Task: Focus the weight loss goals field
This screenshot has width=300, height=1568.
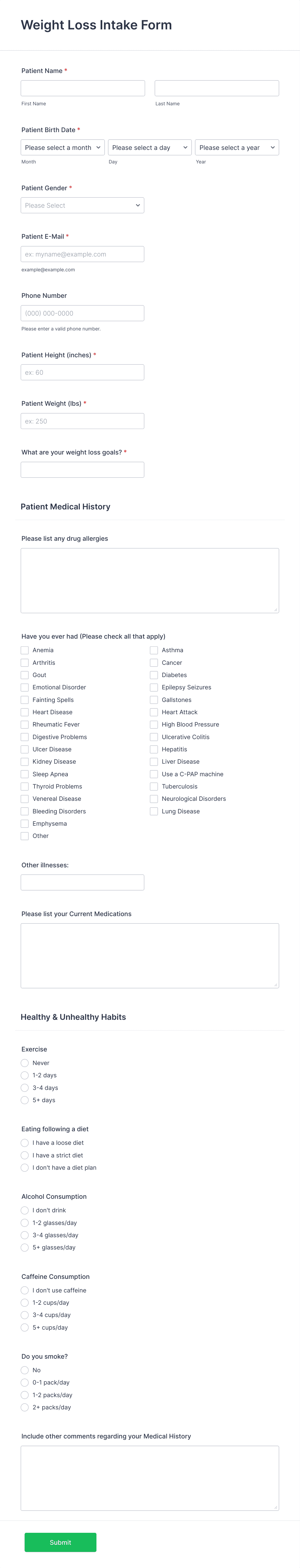Action: [83, 470]
